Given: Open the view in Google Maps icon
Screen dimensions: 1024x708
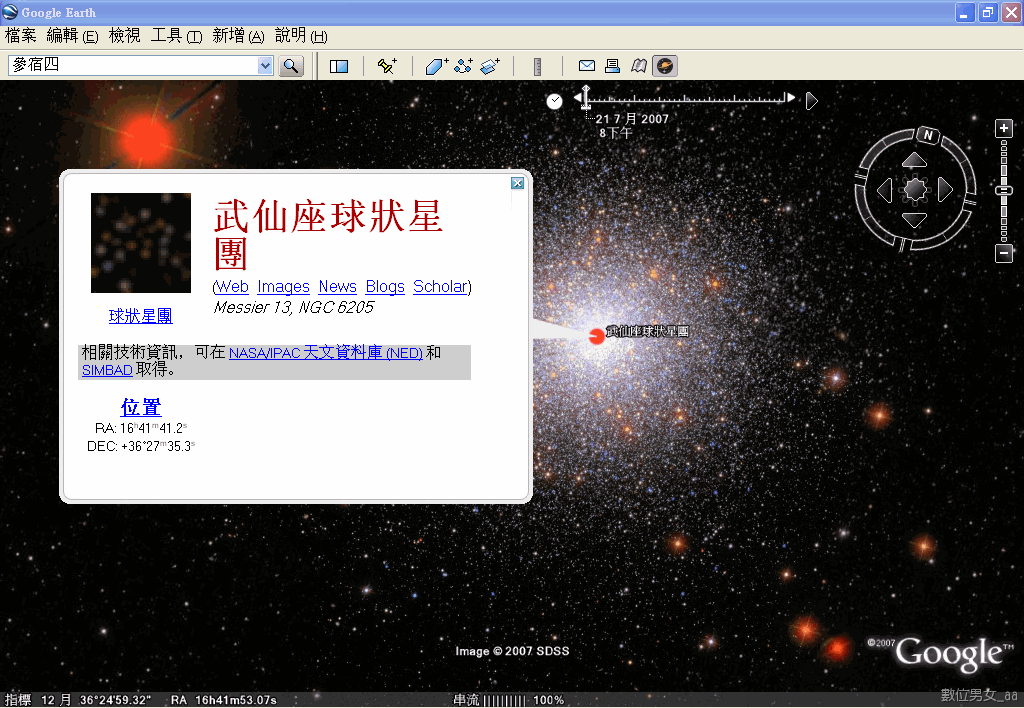Looking at the screenshot, I should tap(639, 66).
